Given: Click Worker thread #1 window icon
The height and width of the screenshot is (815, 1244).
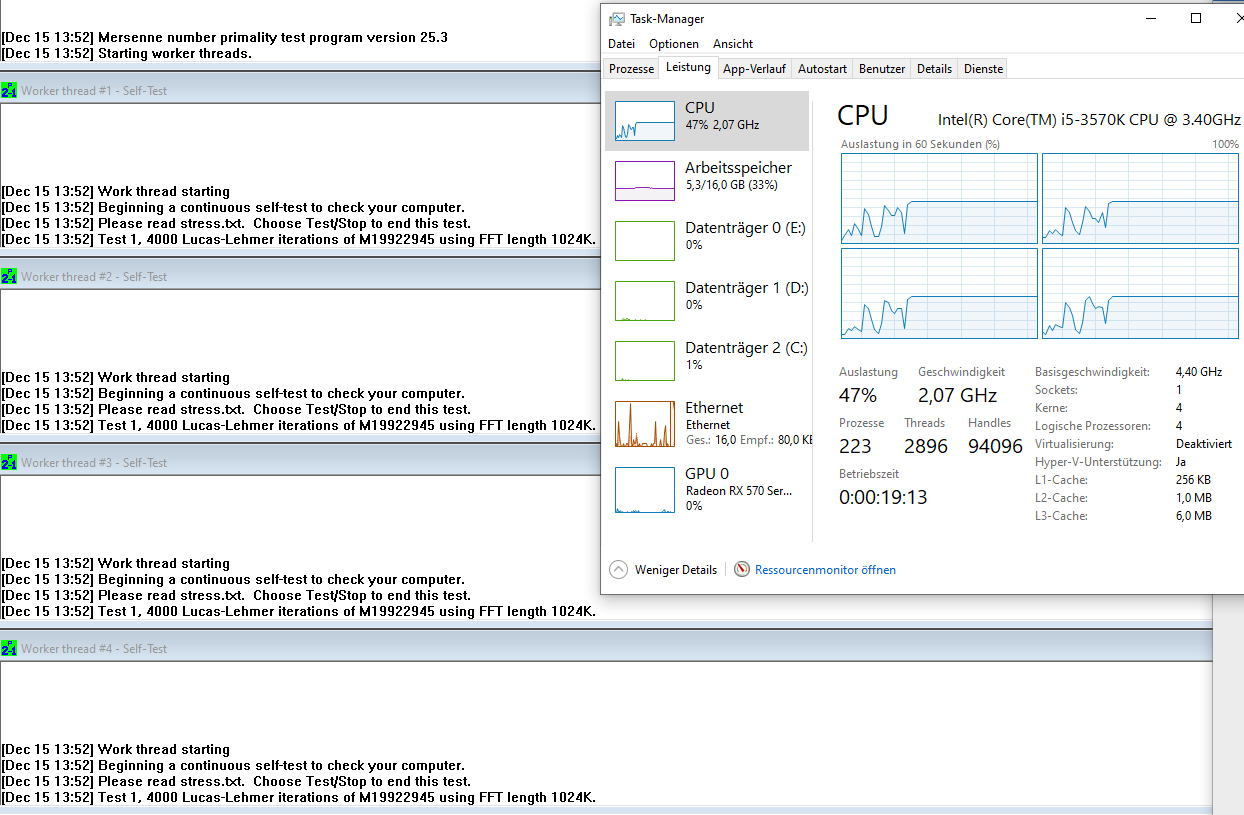Looking at the screenshot, I should click(x=9, y=90).
